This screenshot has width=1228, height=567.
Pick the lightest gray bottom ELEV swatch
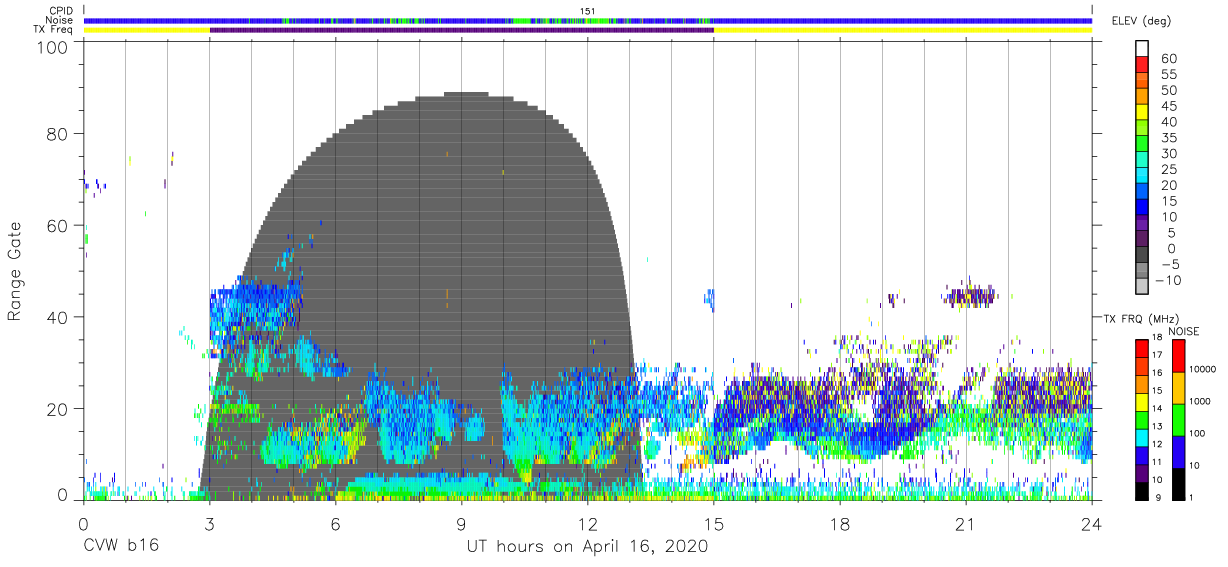pos(1141,287)
